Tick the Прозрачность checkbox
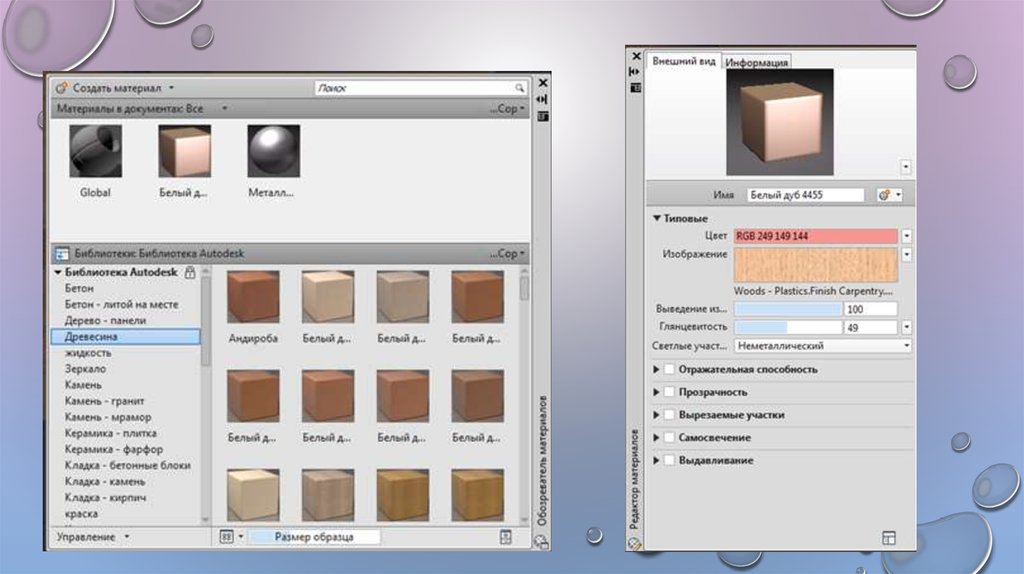The height and width of the screenshot is (574, 1024). click(x=669, y=392)
